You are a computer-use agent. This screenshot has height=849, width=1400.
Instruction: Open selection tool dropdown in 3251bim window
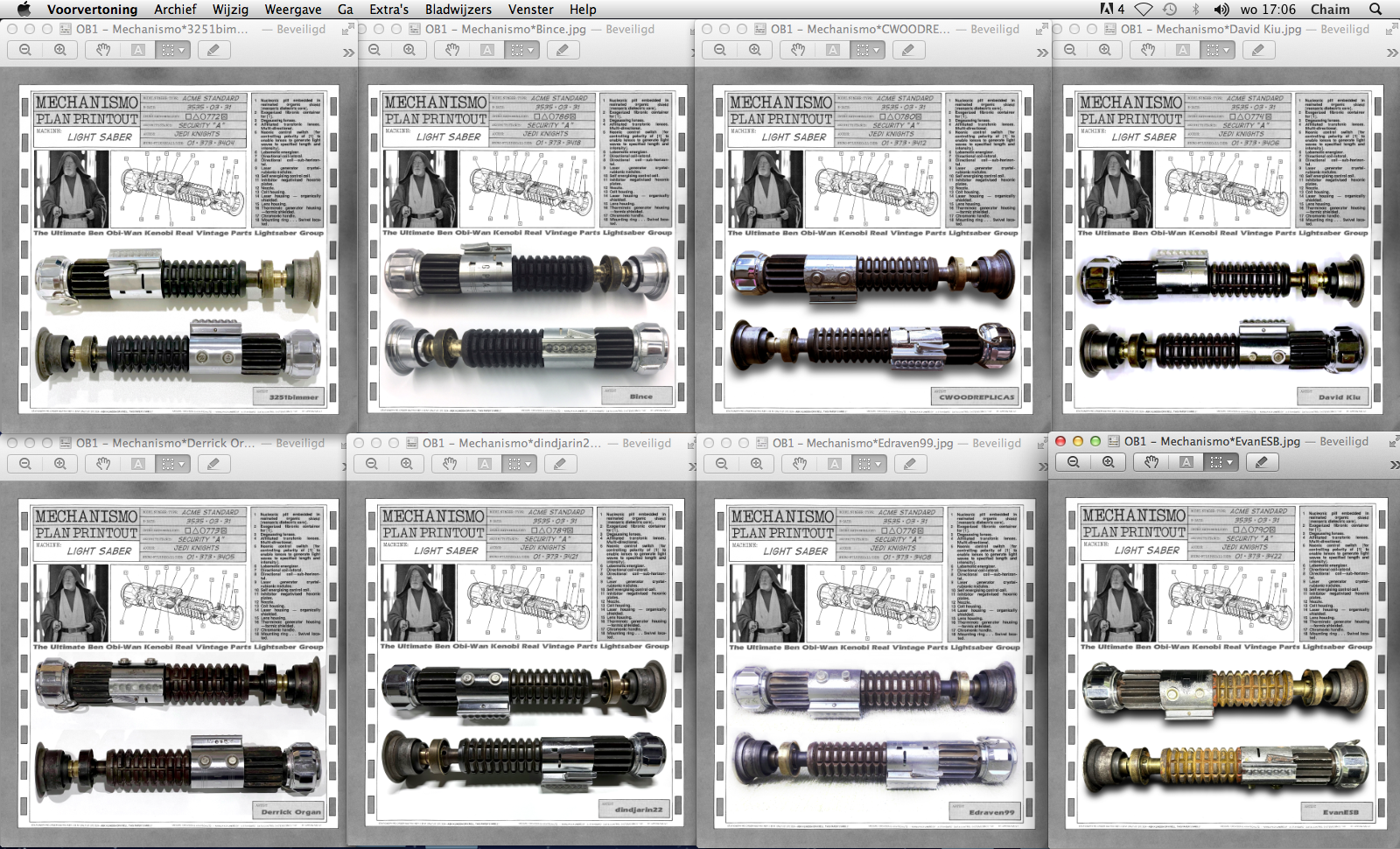pyautogui.click(x=172, y=50)
